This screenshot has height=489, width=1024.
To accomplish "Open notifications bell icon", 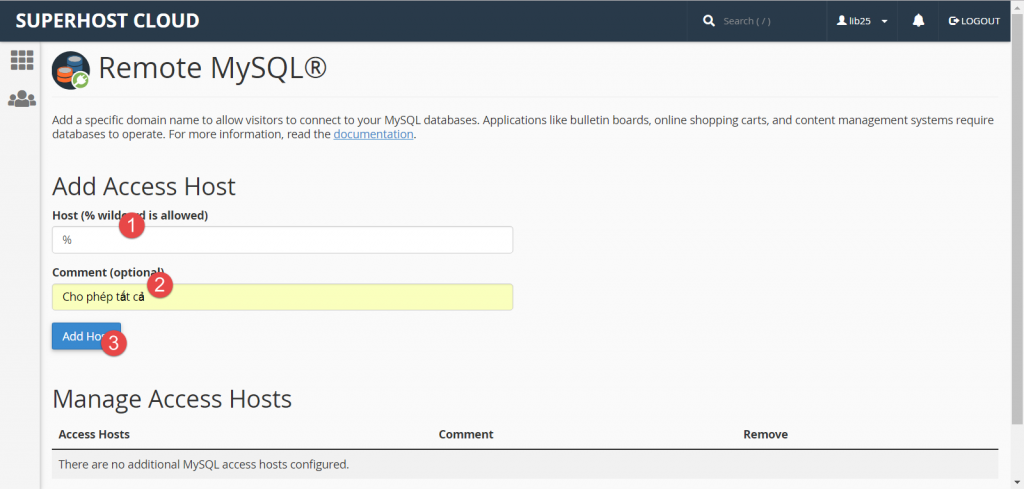I will pyautogui.click(x=918, y=21).
